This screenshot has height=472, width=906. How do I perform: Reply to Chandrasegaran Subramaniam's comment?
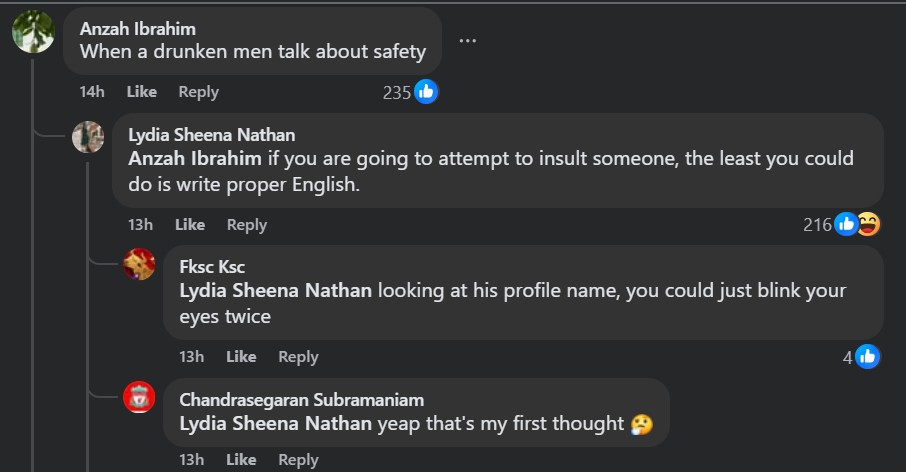coord(298,460)
